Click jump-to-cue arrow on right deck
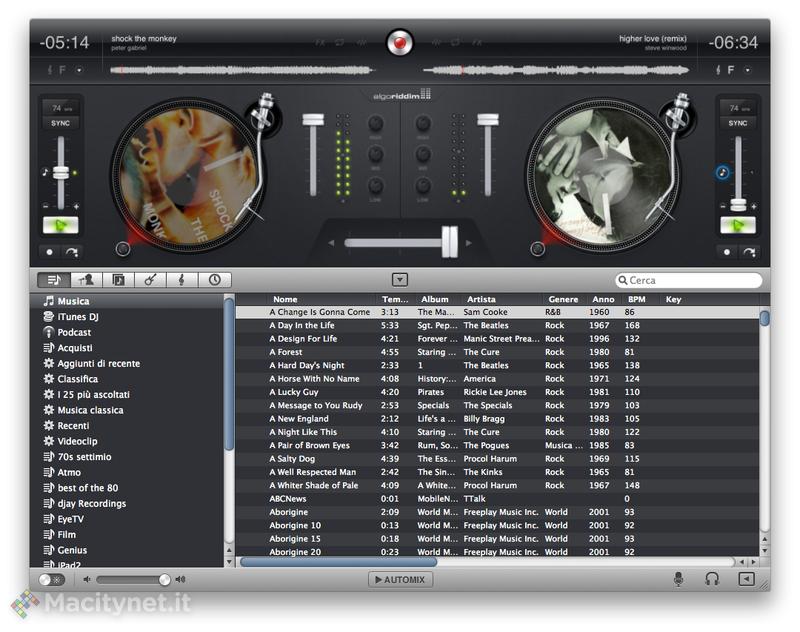800x632 pixels. click(x=749, y=252)
